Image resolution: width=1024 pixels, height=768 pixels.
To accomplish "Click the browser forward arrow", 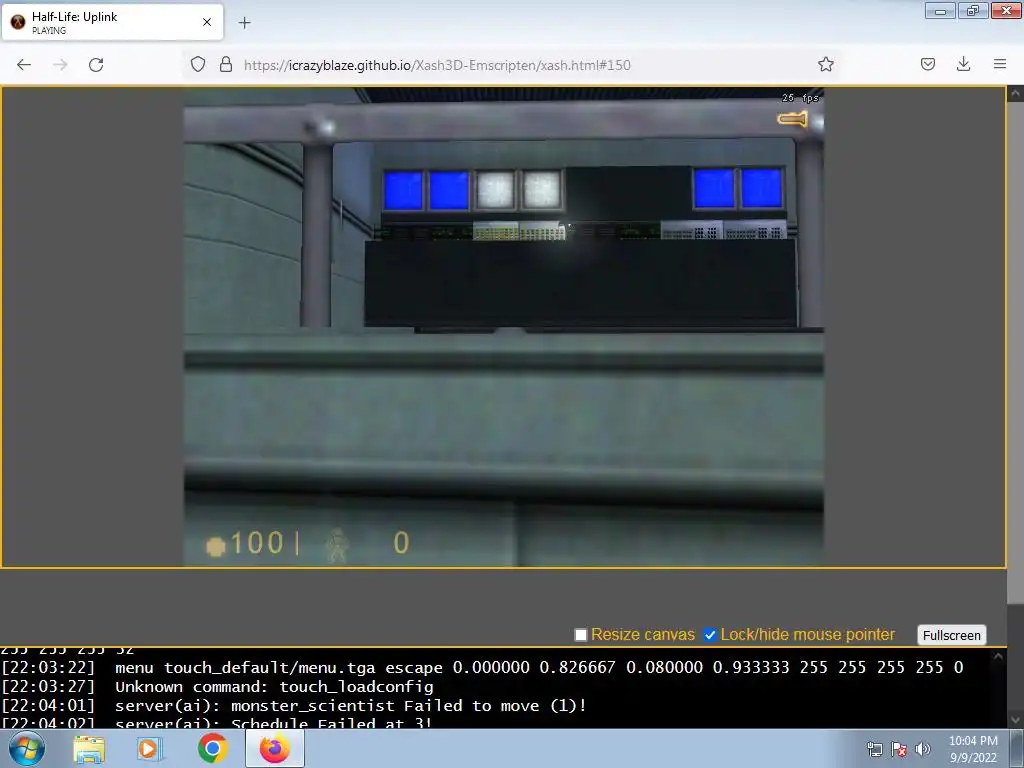I will [x=60, y=65].
